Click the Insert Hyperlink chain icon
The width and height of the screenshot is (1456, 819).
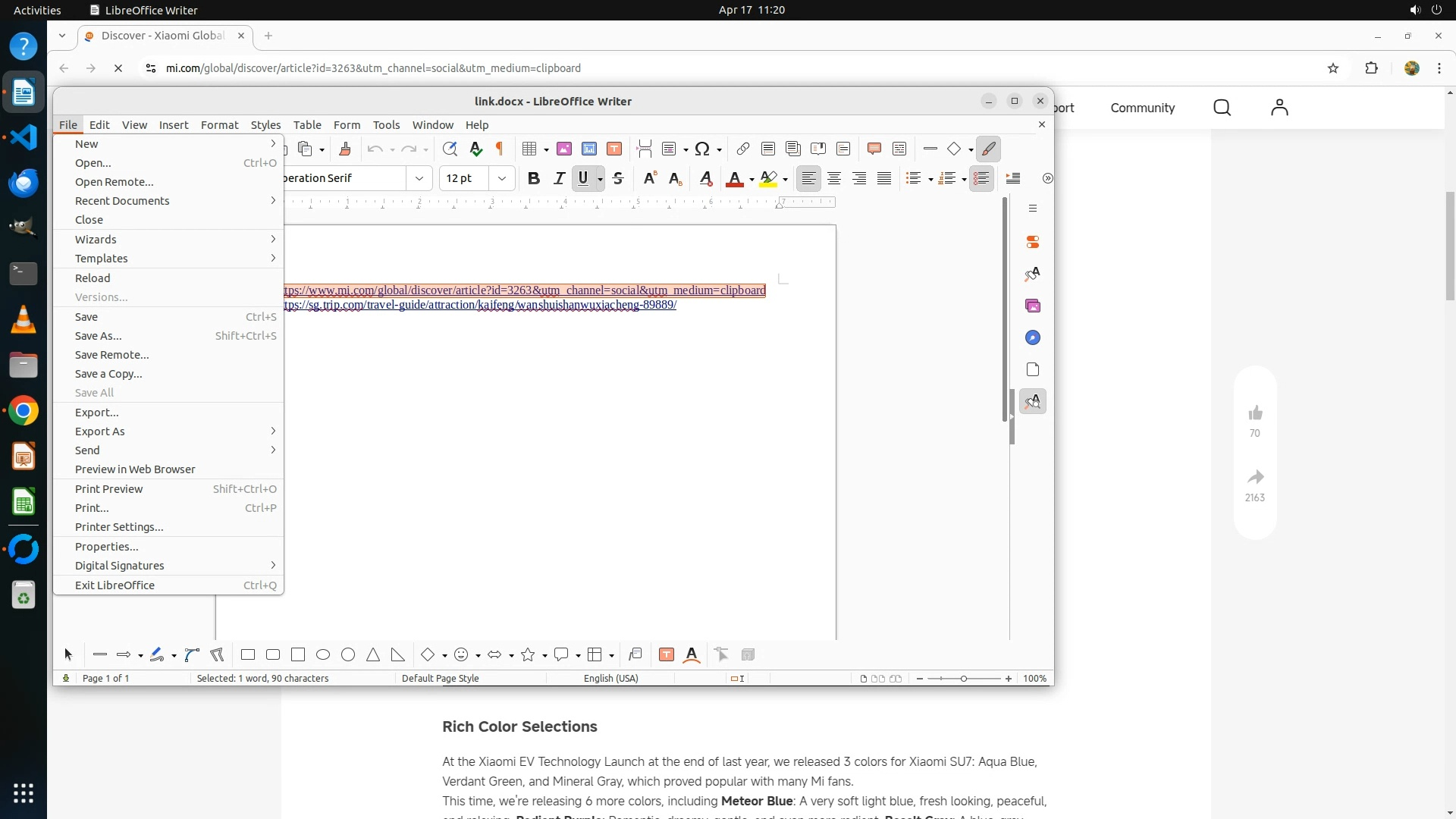(x=743, y=149)
